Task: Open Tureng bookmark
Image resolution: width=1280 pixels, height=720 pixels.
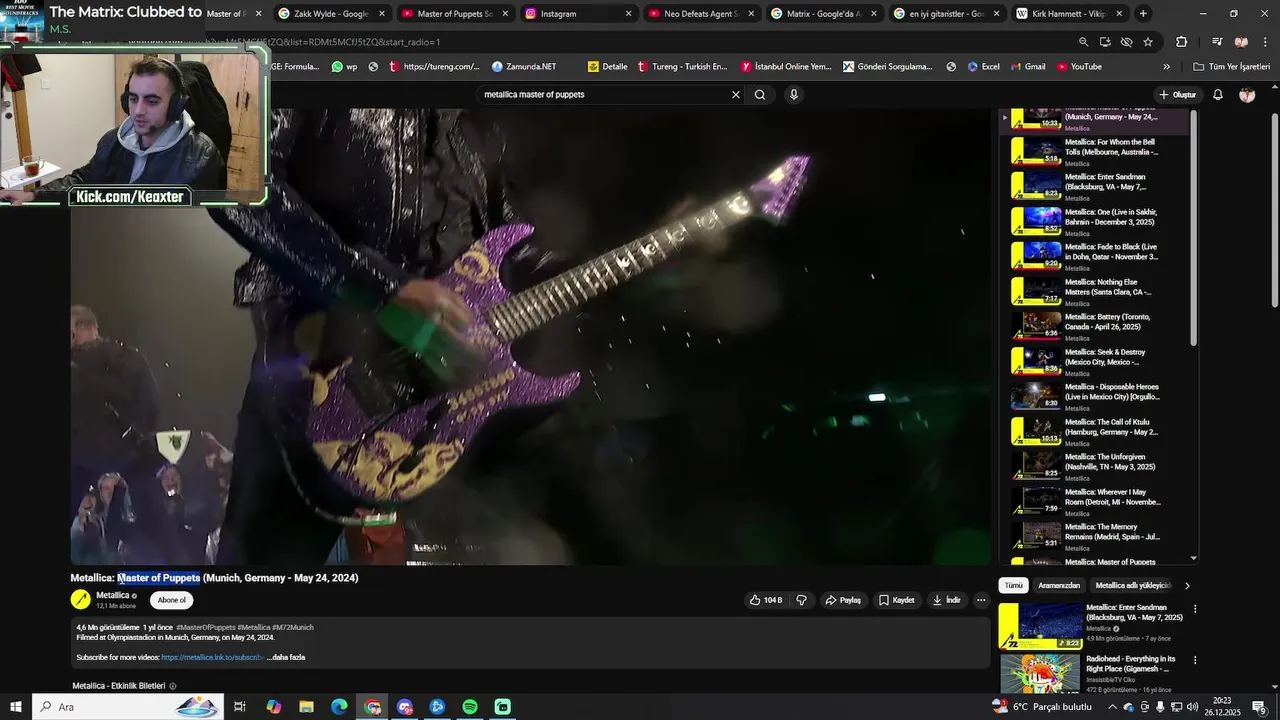Action: click(682, 67)
